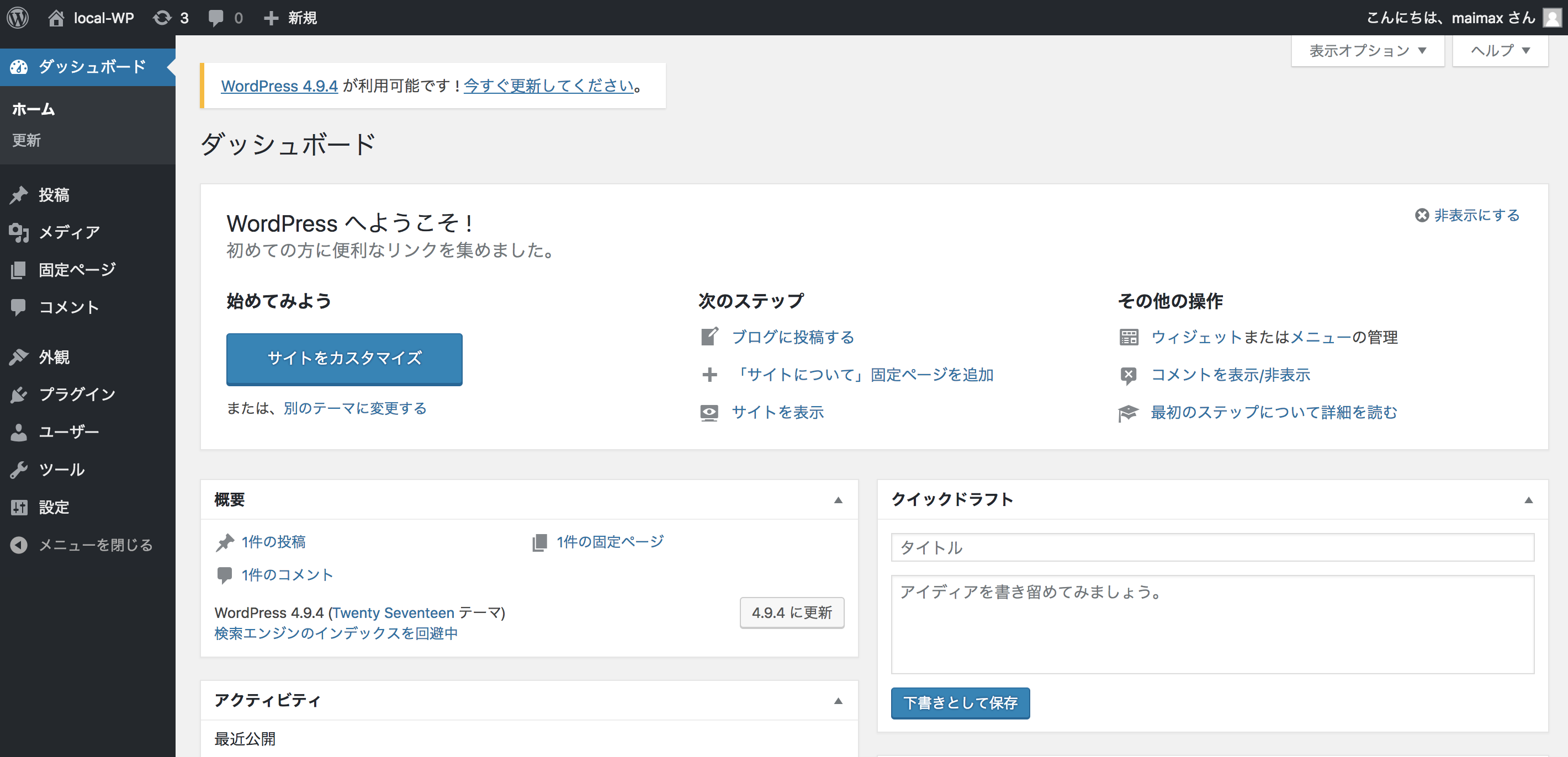Click the メニュー link in その他の操作
1568x757 pixels.
point(1321,337)
